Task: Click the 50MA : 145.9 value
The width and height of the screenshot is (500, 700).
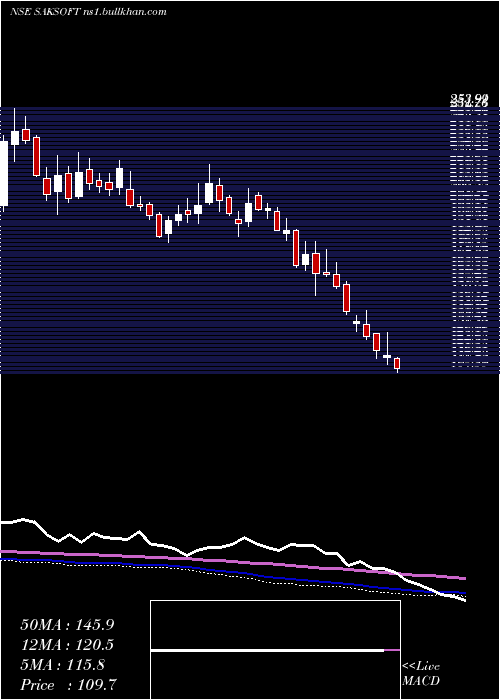Action: tap(67, 625)
